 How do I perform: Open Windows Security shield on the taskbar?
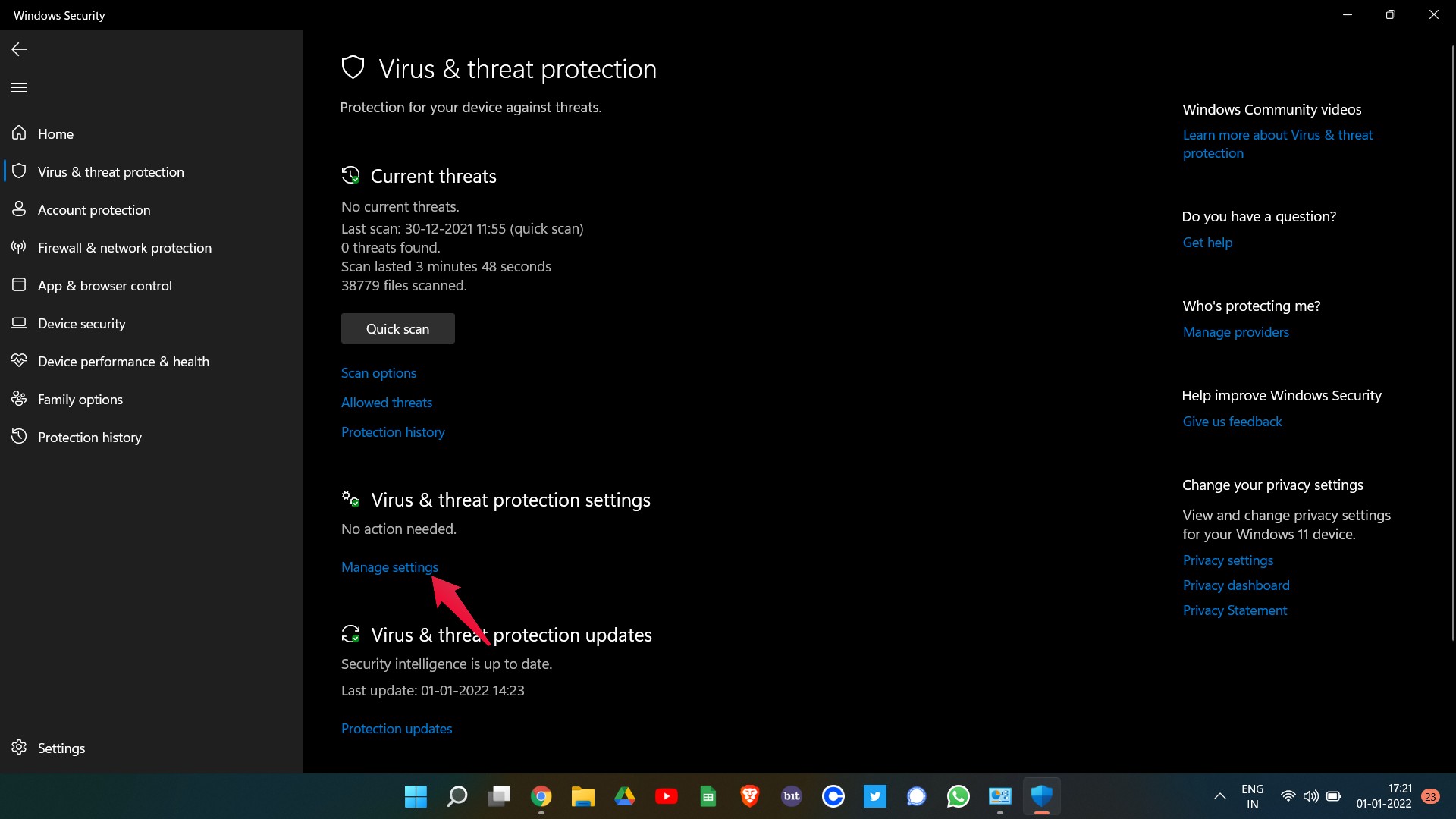[1042, 796]
